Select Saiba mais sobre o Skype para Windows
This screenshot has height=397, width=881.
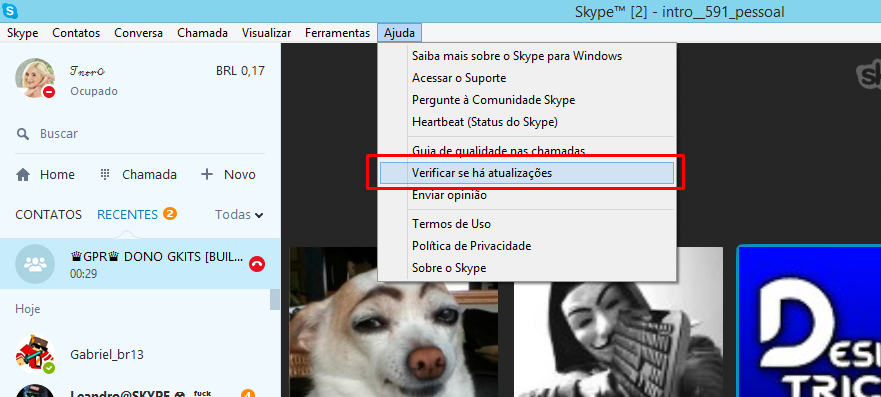click(517, 56)
